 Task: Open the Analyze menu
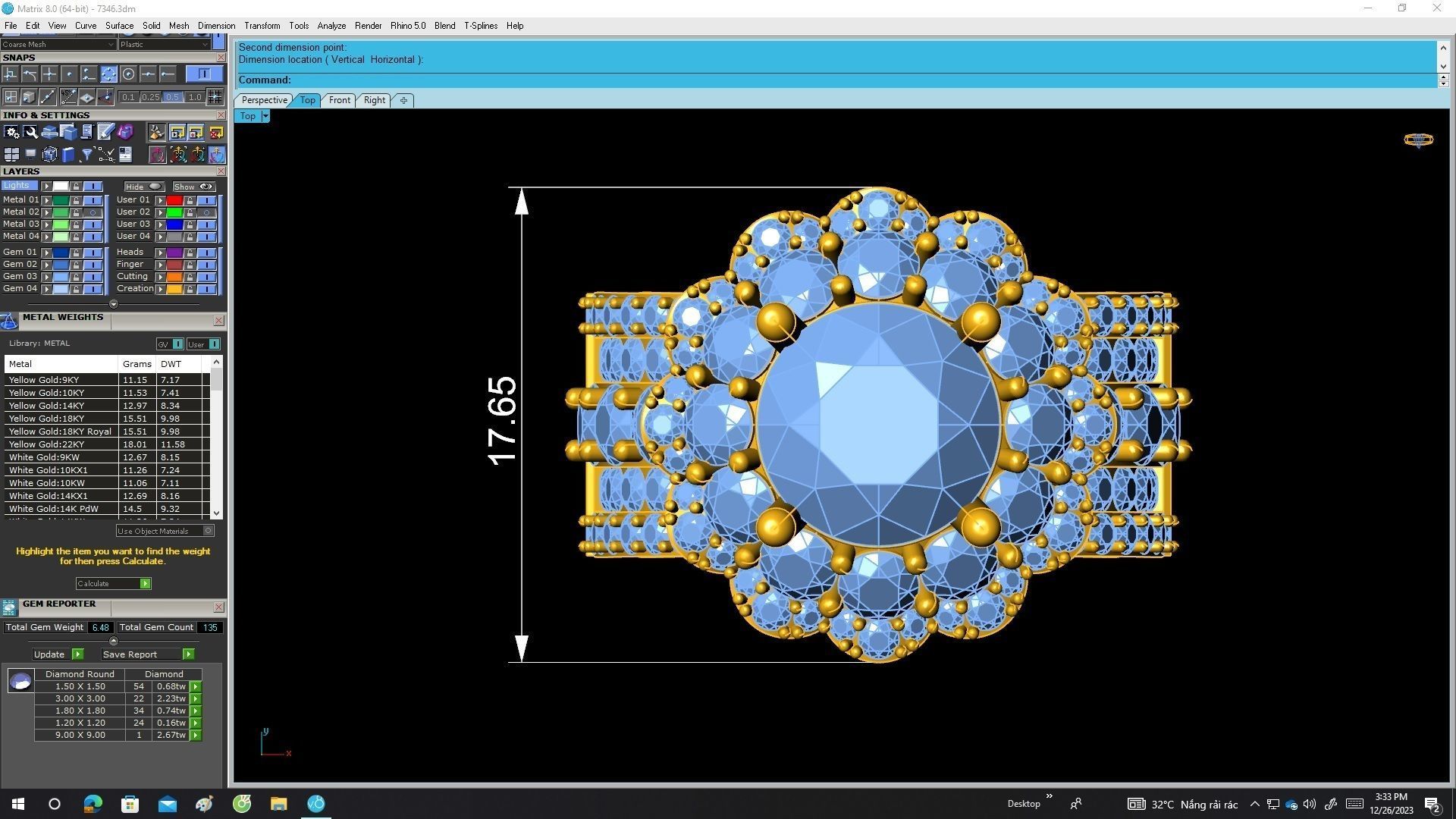click(x=331, y=26)
